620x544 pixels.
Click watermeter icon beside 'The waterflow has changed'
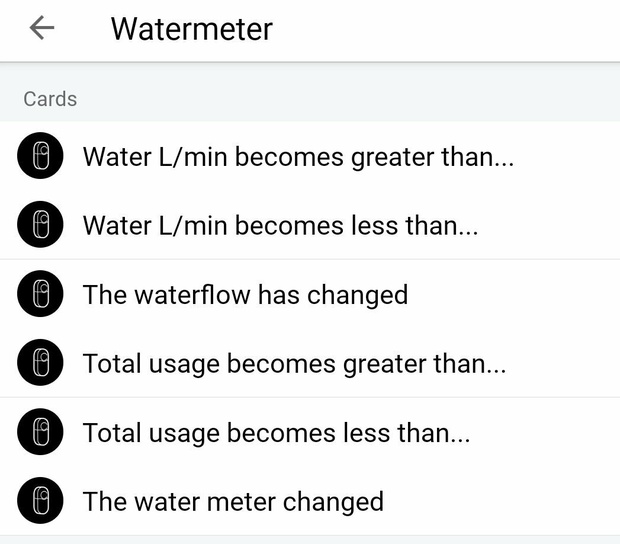click(40, 293)
